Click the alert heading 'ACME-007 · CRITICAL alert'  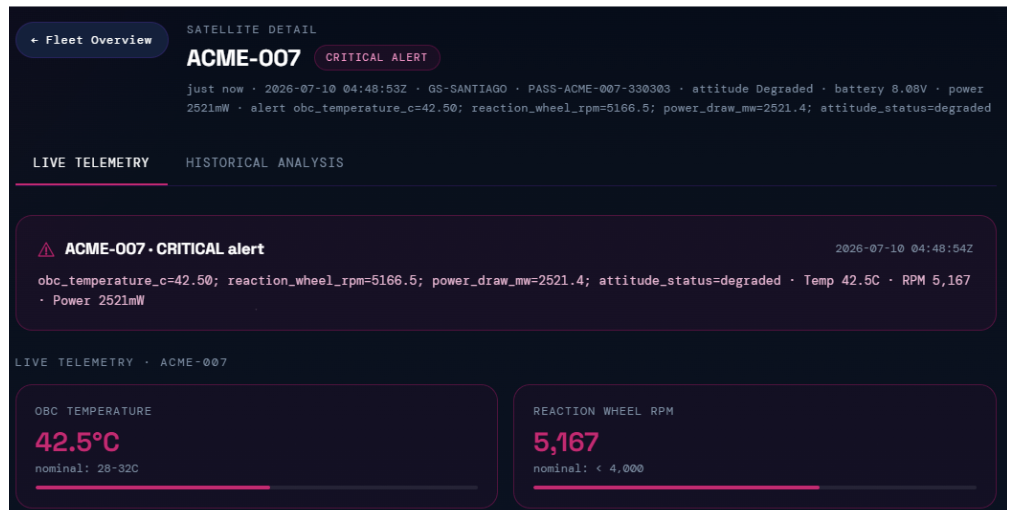point(164,249)
